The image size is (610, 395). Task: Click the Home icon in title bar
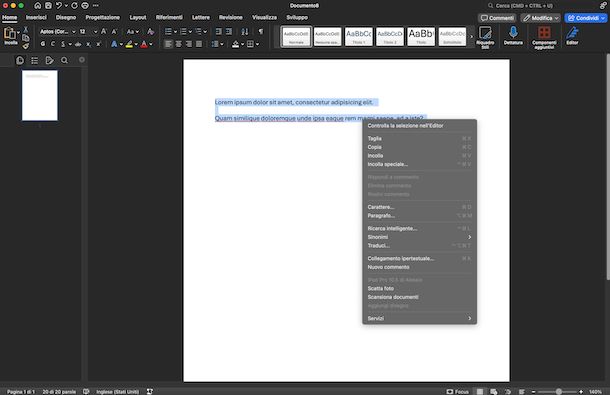[37, 5]
